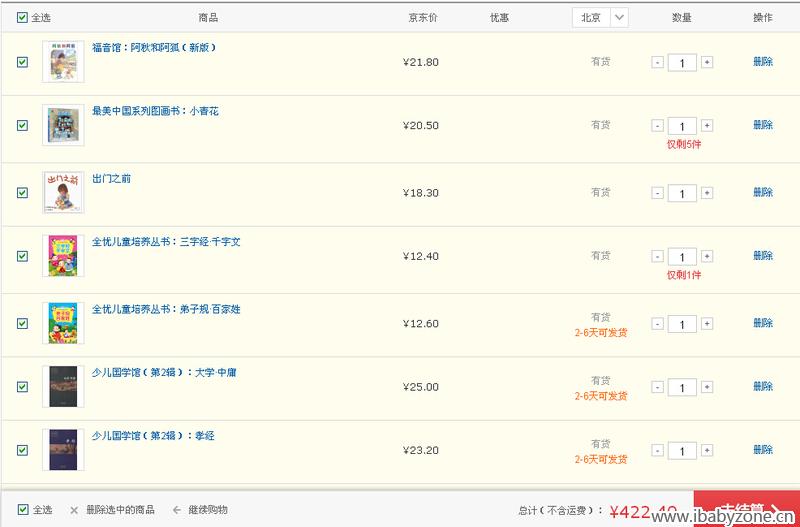This screenshot has width=800, height=527.
Task: Open the 北京 region dropdown
Action: [600, 17]
